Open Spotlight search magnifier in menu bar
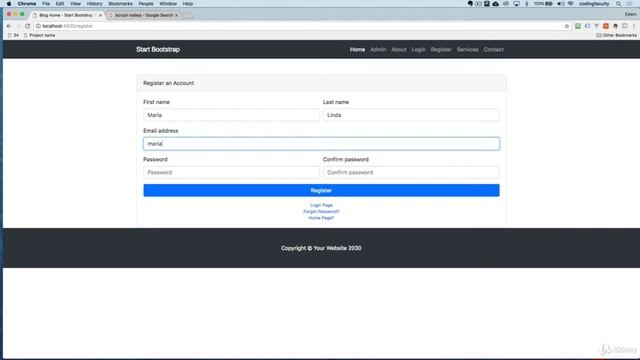 pos(619,4)
